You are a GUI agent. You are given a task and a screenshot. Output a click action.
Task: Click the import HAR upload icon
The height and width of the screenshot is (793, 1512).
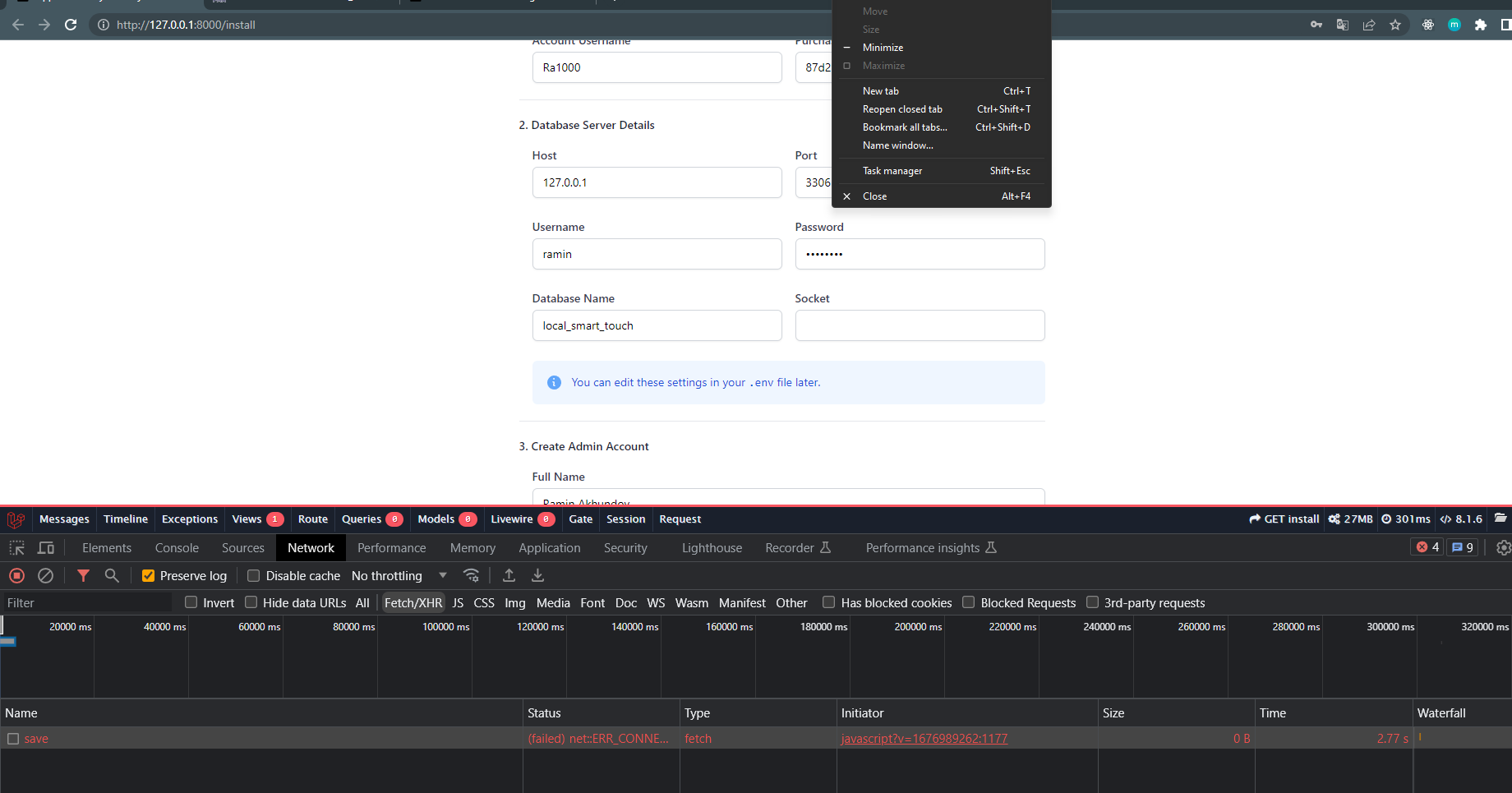click(x=509, y=576)
